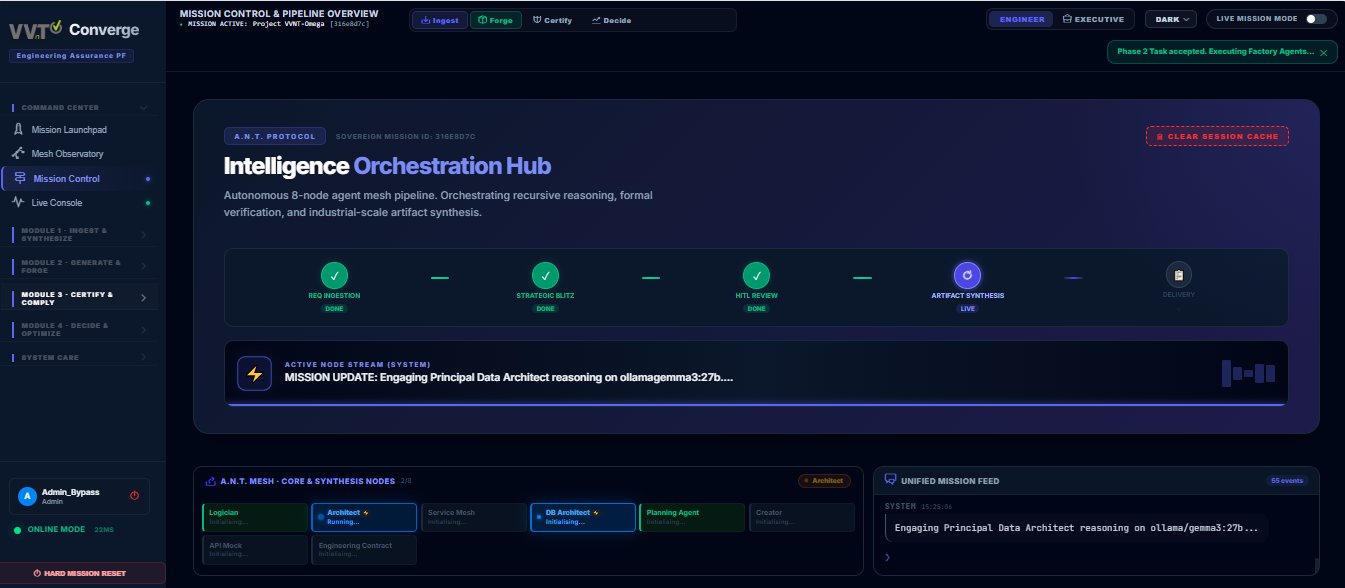Dismiss the Phase 2 Task accepted notification
Viewport: 1345px width, 588px height.
[x=1324, y=52]
